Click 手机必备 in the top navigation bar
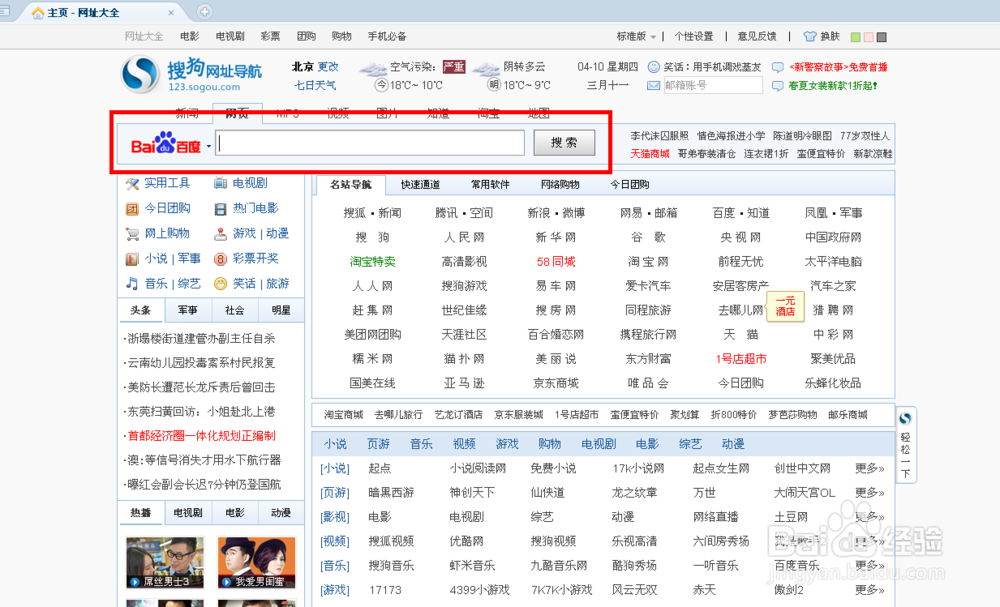The image size is (1000, 607). (x=387, y=36)
